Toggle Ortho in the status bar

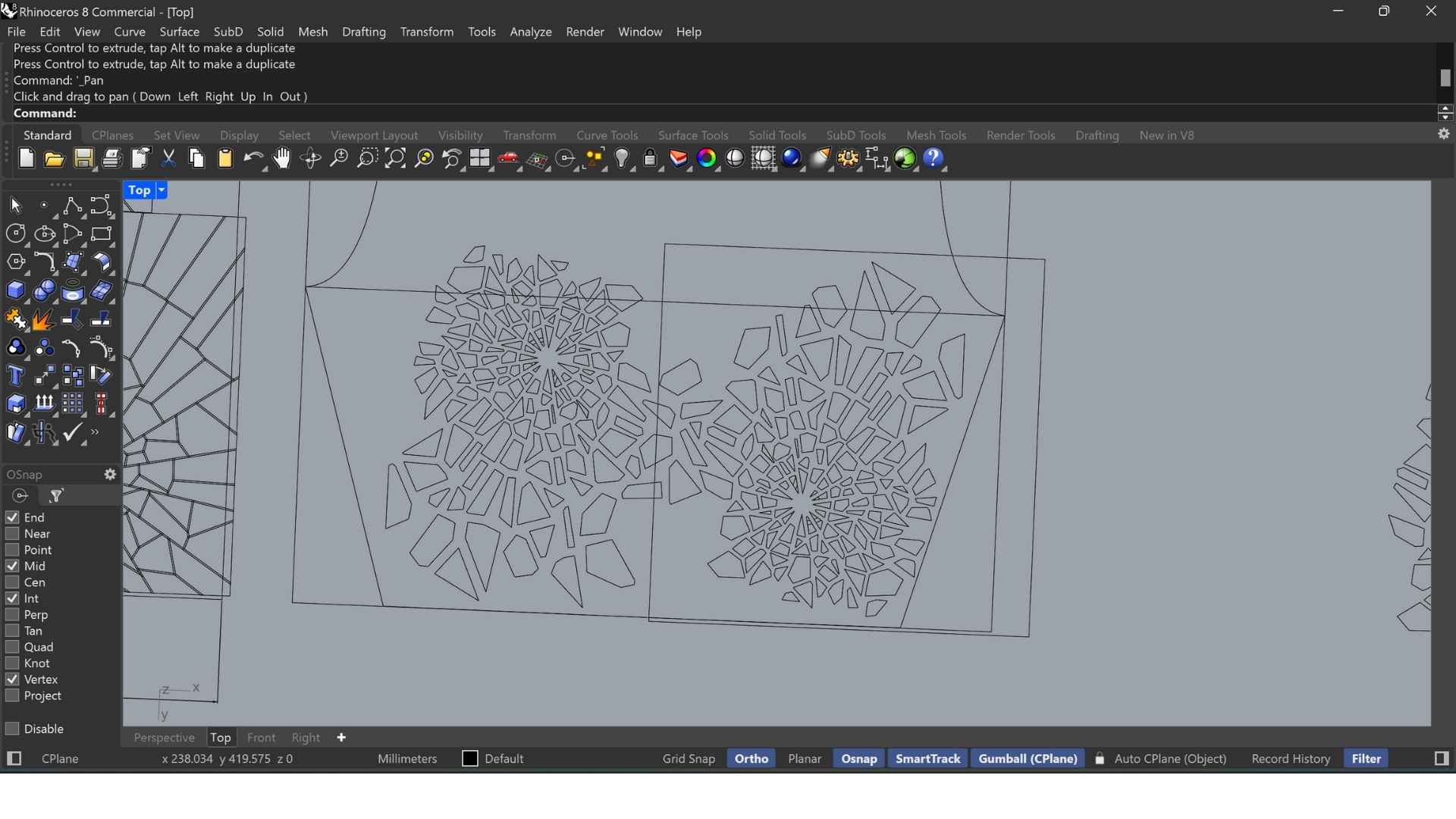pos(752,760)
